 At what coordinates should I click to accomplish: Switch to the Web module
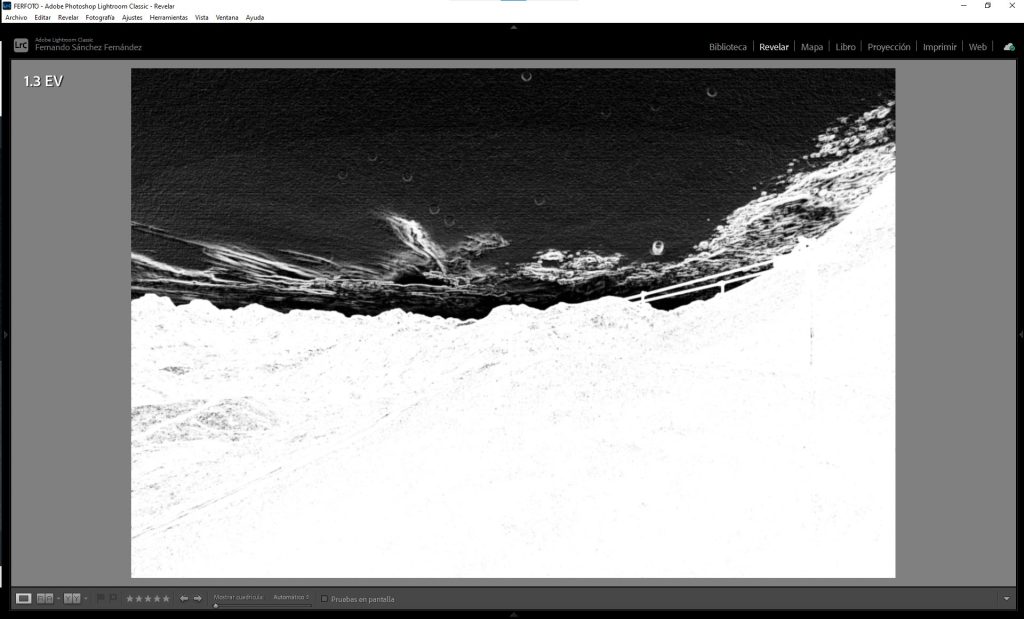point(978,47)
